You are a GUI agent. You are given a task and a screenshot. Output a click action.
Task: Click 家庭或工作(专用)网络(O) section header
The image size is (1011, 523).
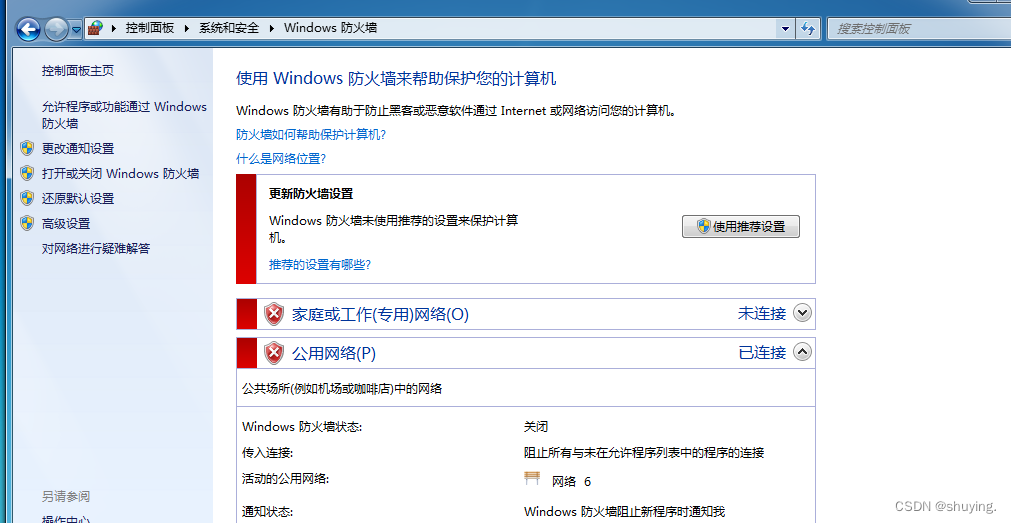pyautogui.click(x=380, y=314)
